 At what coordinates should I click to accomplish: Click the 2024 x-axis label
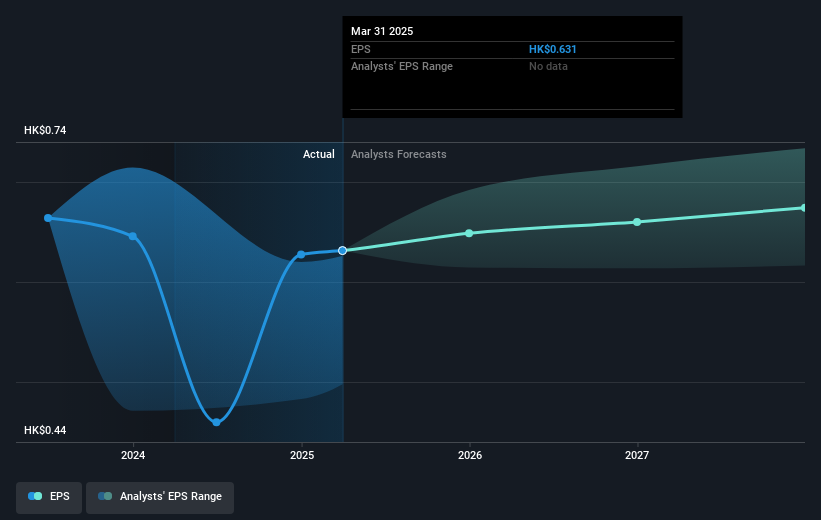tap(133, 455)
